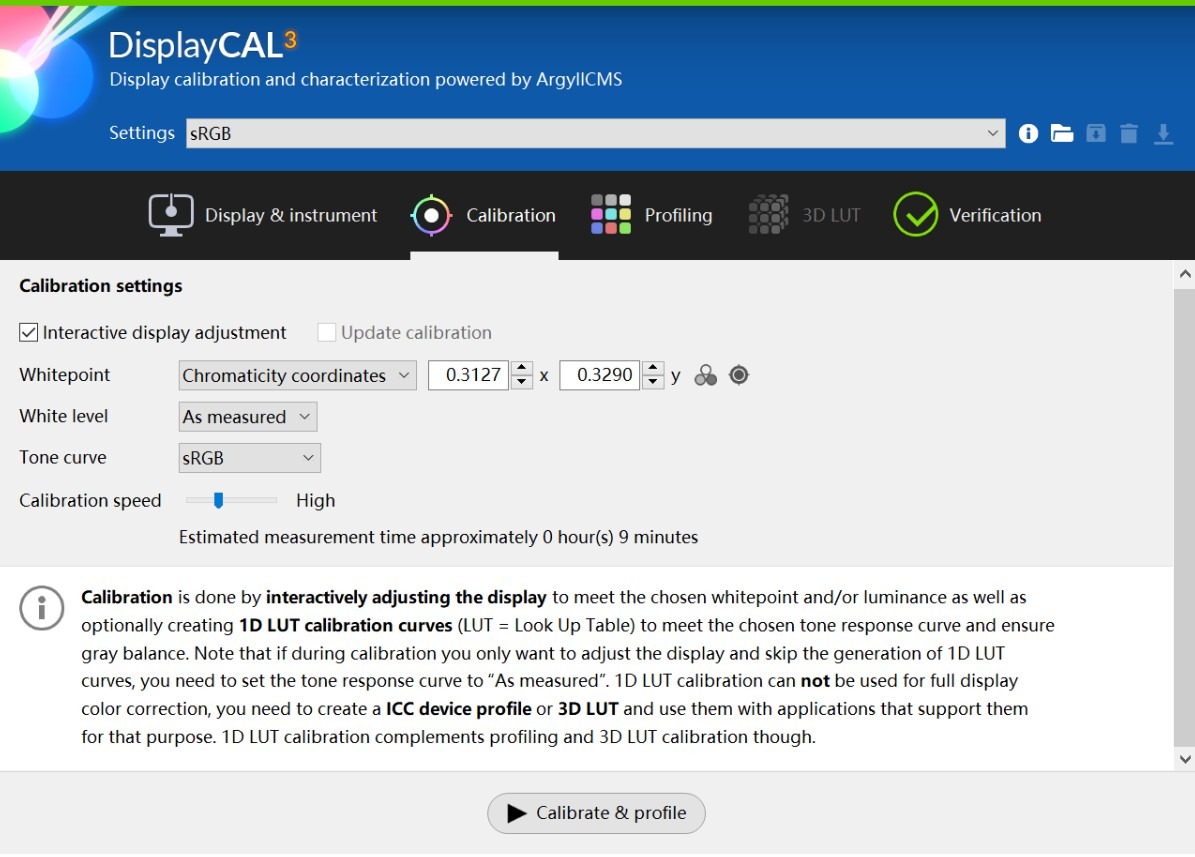Click the install profile download icon

click(1163, 134)
